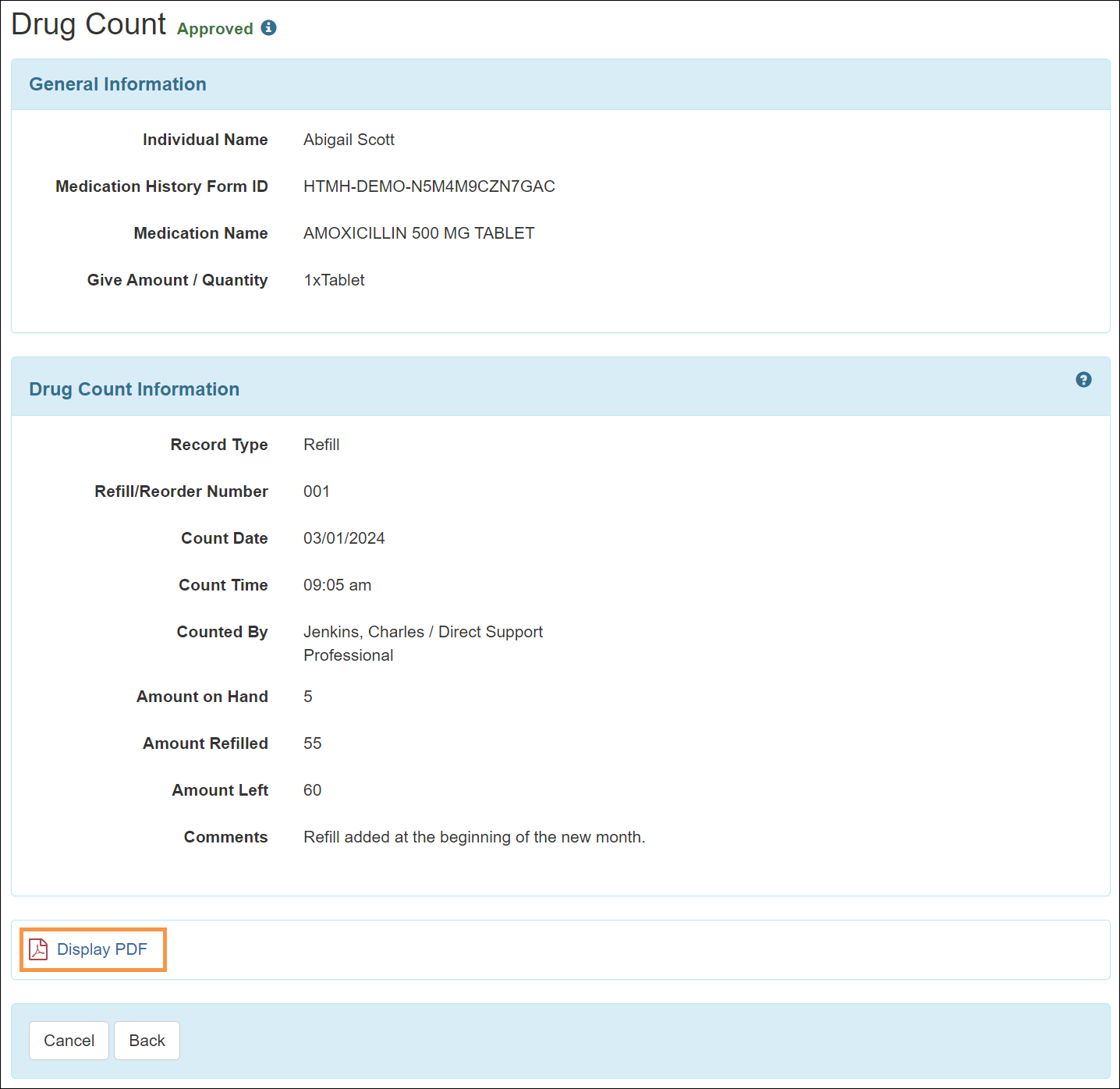
Task: Click the Individual Name label
Action: (x=205, y=140)
